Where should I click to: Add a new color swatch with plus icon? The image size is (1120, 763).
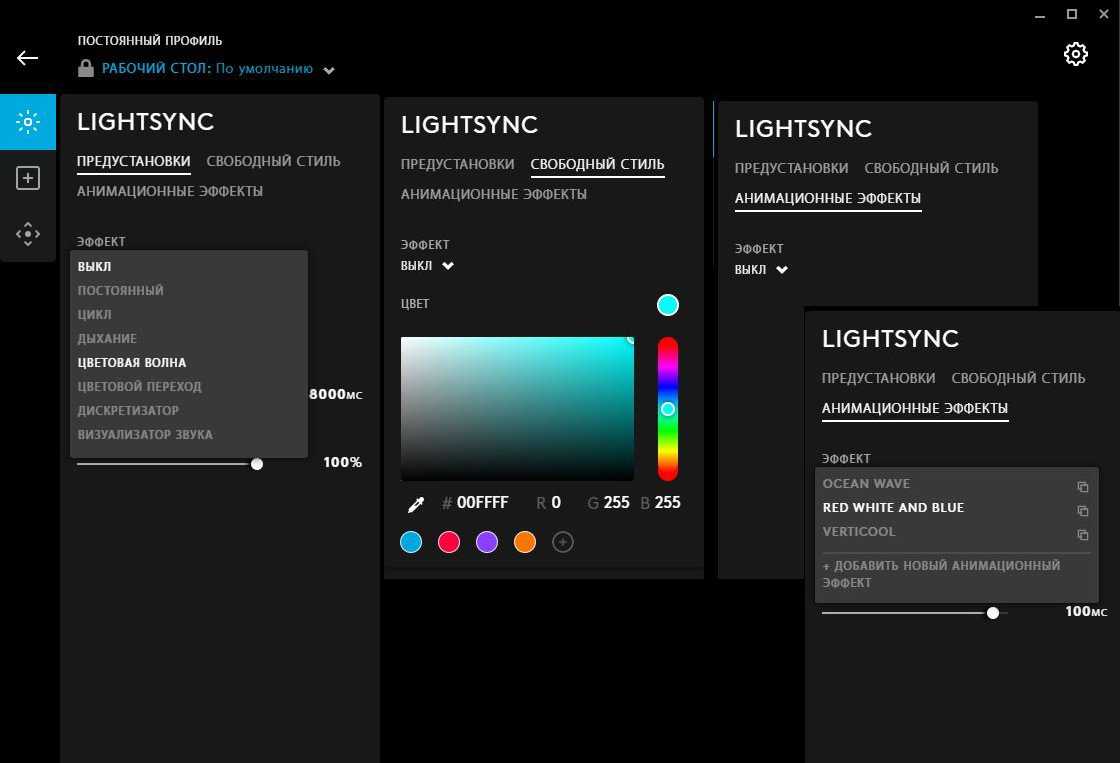click(563, 542)
